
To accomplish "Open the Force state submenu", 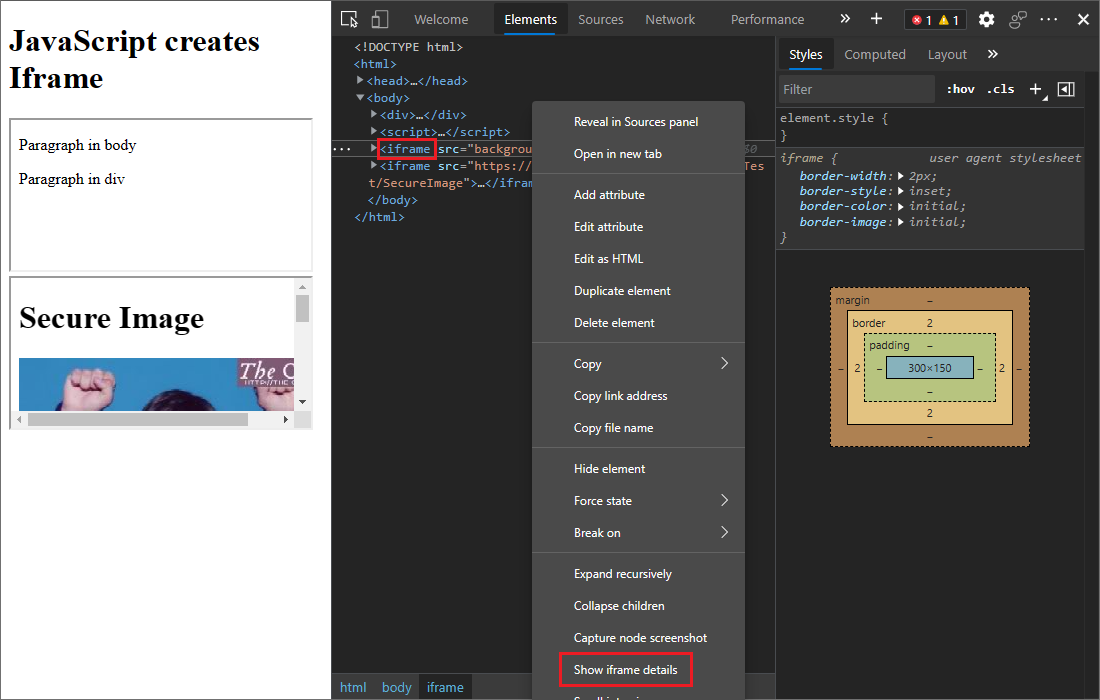I will click(x=638, y=500).
